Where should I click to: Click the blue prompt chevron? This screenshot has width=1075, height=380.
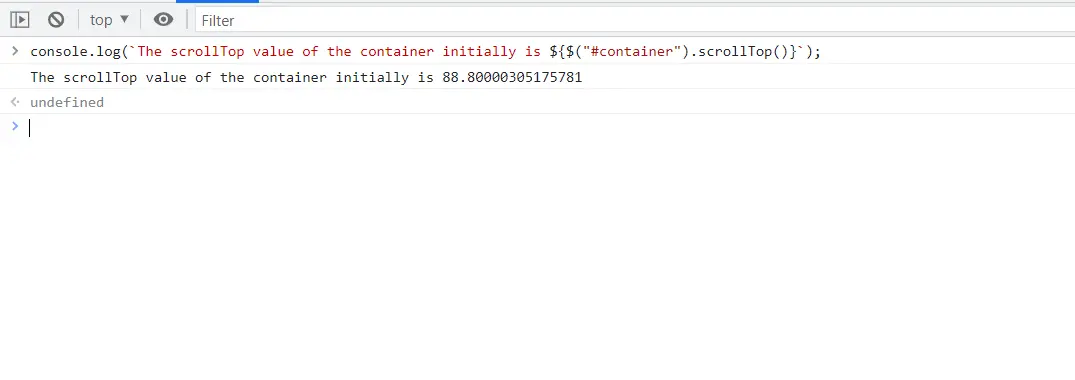coord(15,126)
